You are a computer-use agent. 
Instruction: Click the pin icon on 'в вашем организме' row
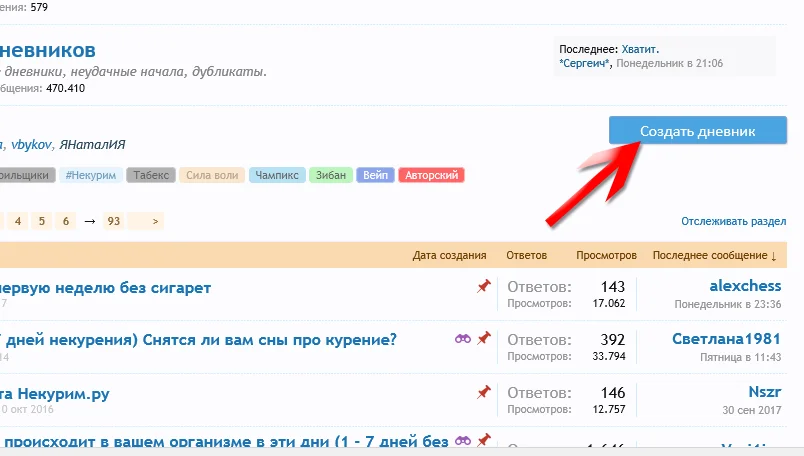(x=484, y=440)
